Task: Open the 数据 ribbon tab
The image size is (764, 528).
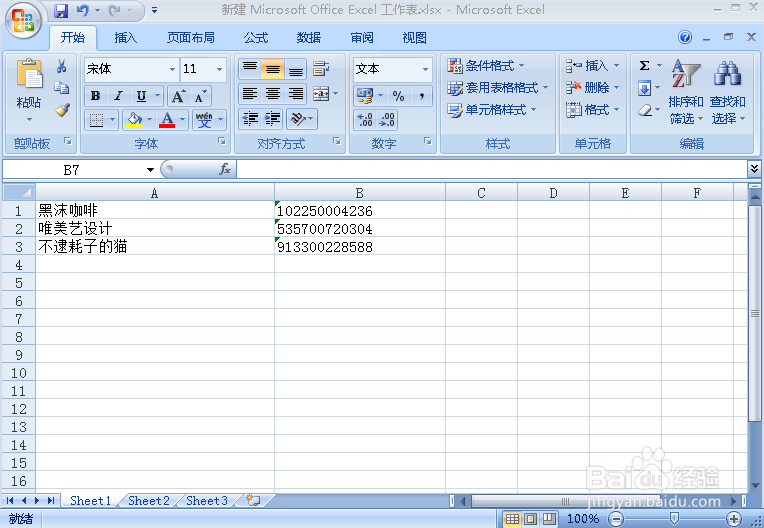Action: [308, 38]
